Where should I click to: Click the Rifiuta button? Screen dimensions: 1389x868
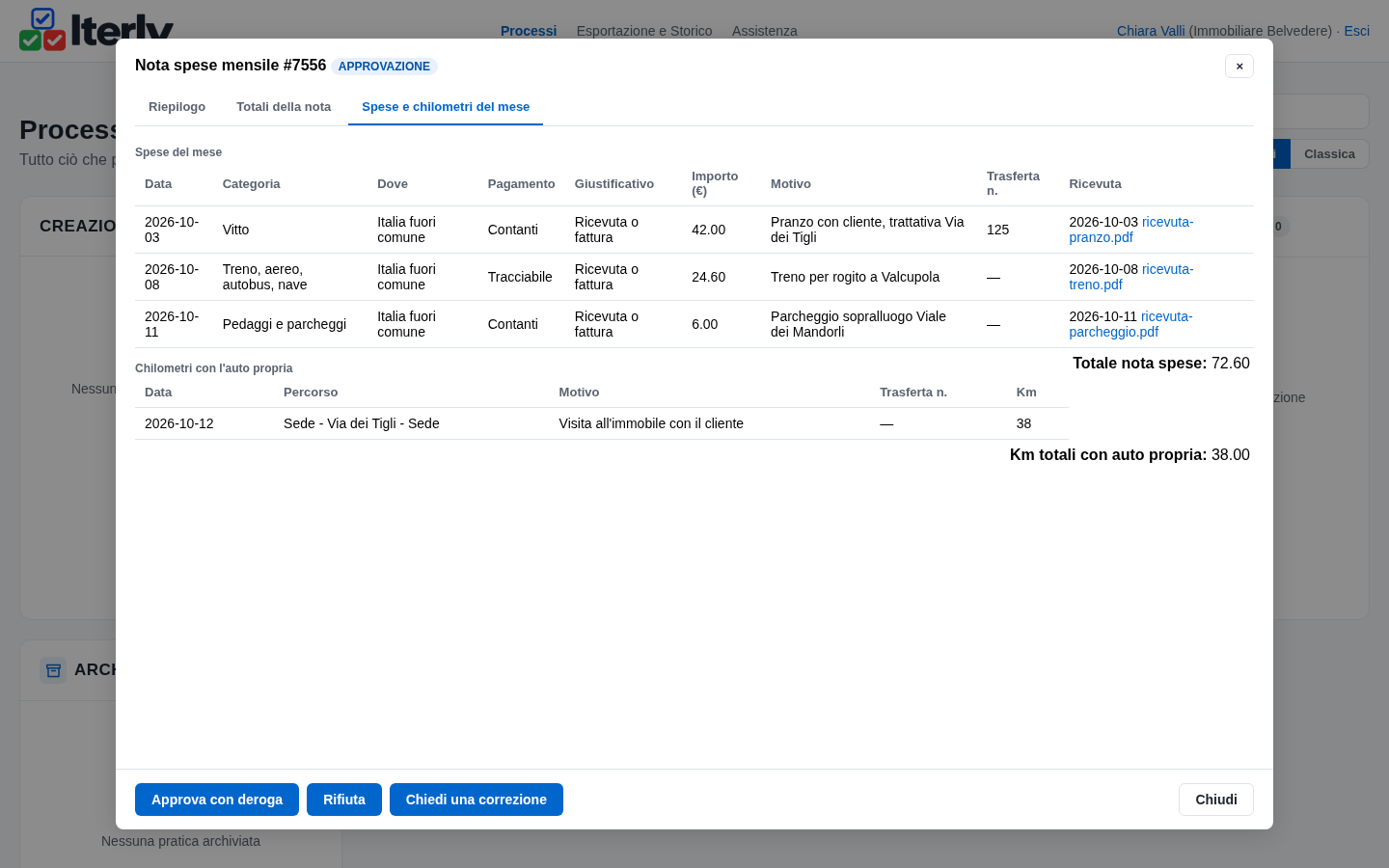click(x=344, y=800)
